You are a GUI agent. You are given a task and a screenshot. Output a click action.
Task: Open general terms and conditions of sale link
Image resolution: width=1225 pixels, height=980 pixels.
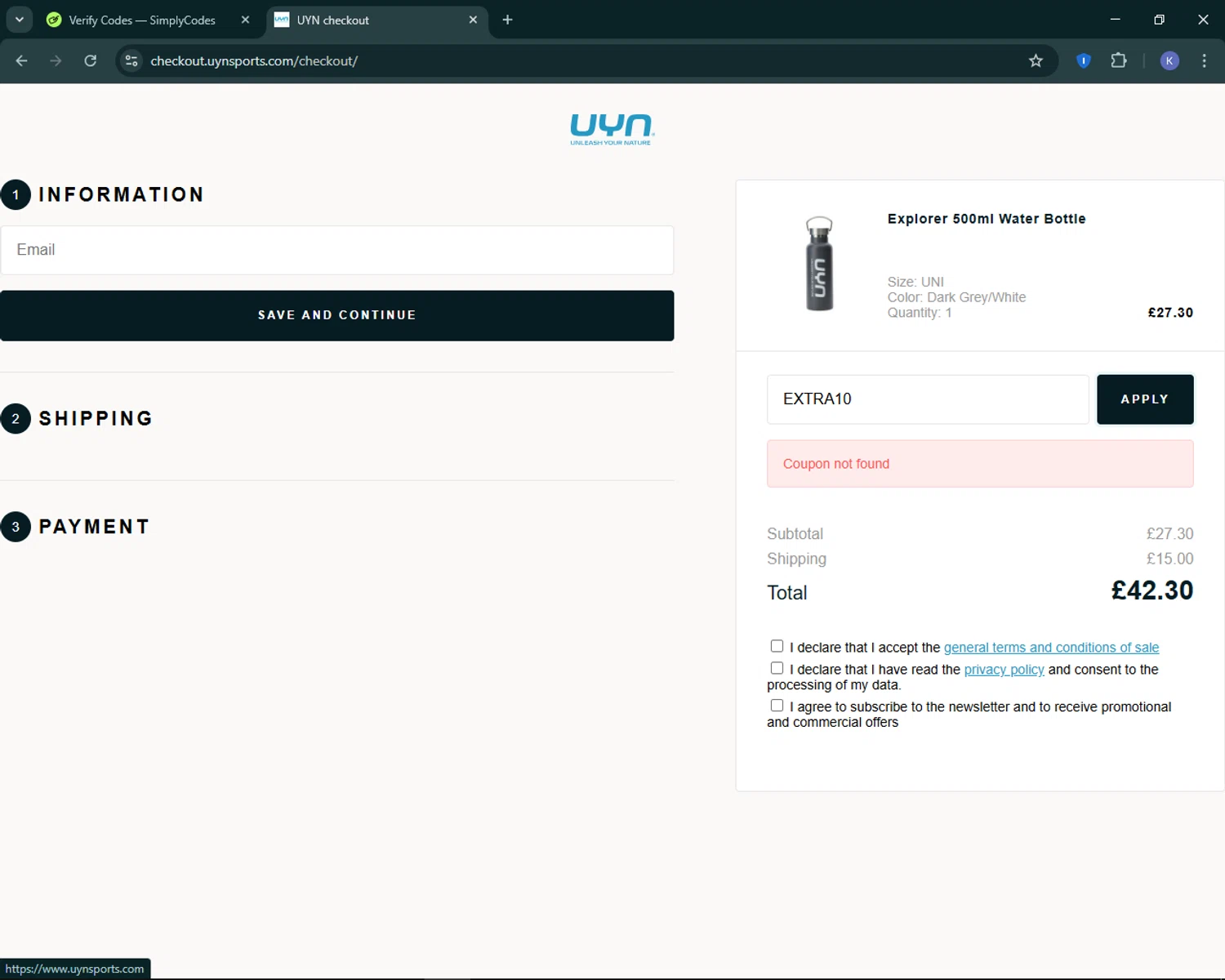pyautogui.click(x=1051, y=648)
